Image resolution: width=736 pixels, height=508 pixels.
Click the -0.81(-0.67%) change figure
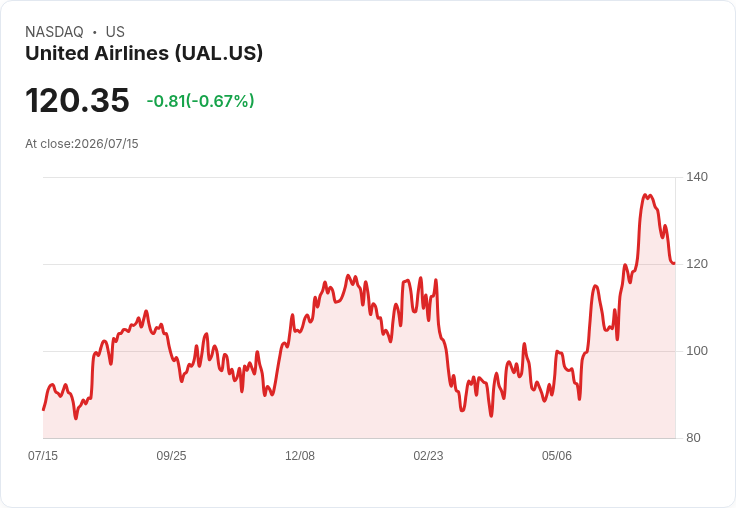click(200, 101)
